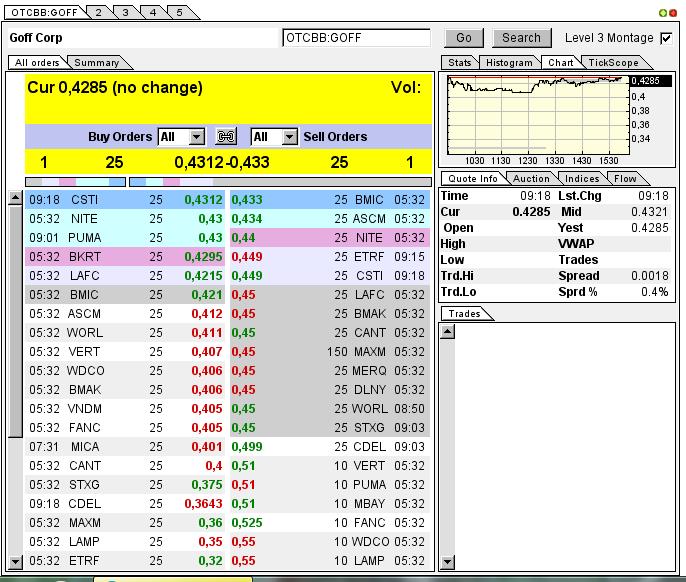
Task: Click best bid/offer 0,4312-0,433 summary
Action: [x=222, y=162]
